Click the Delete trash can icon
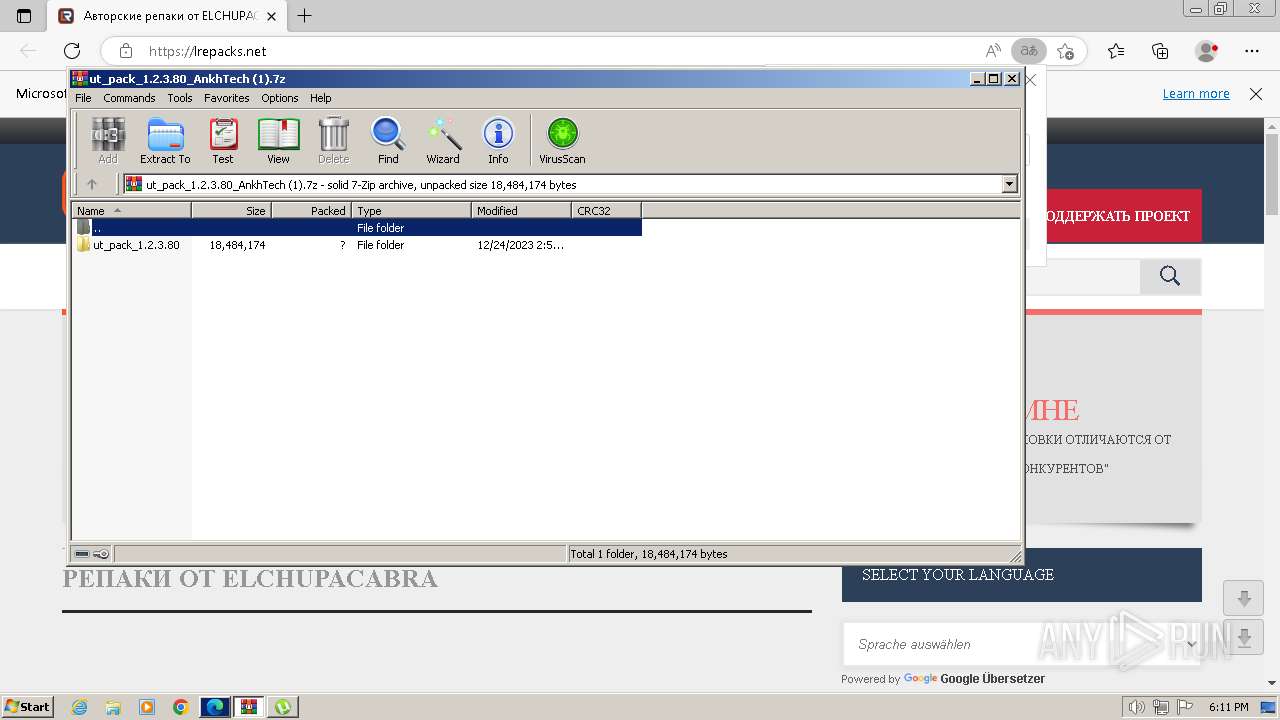This screenshot has height=720, width=1280. tap(333, 140)
